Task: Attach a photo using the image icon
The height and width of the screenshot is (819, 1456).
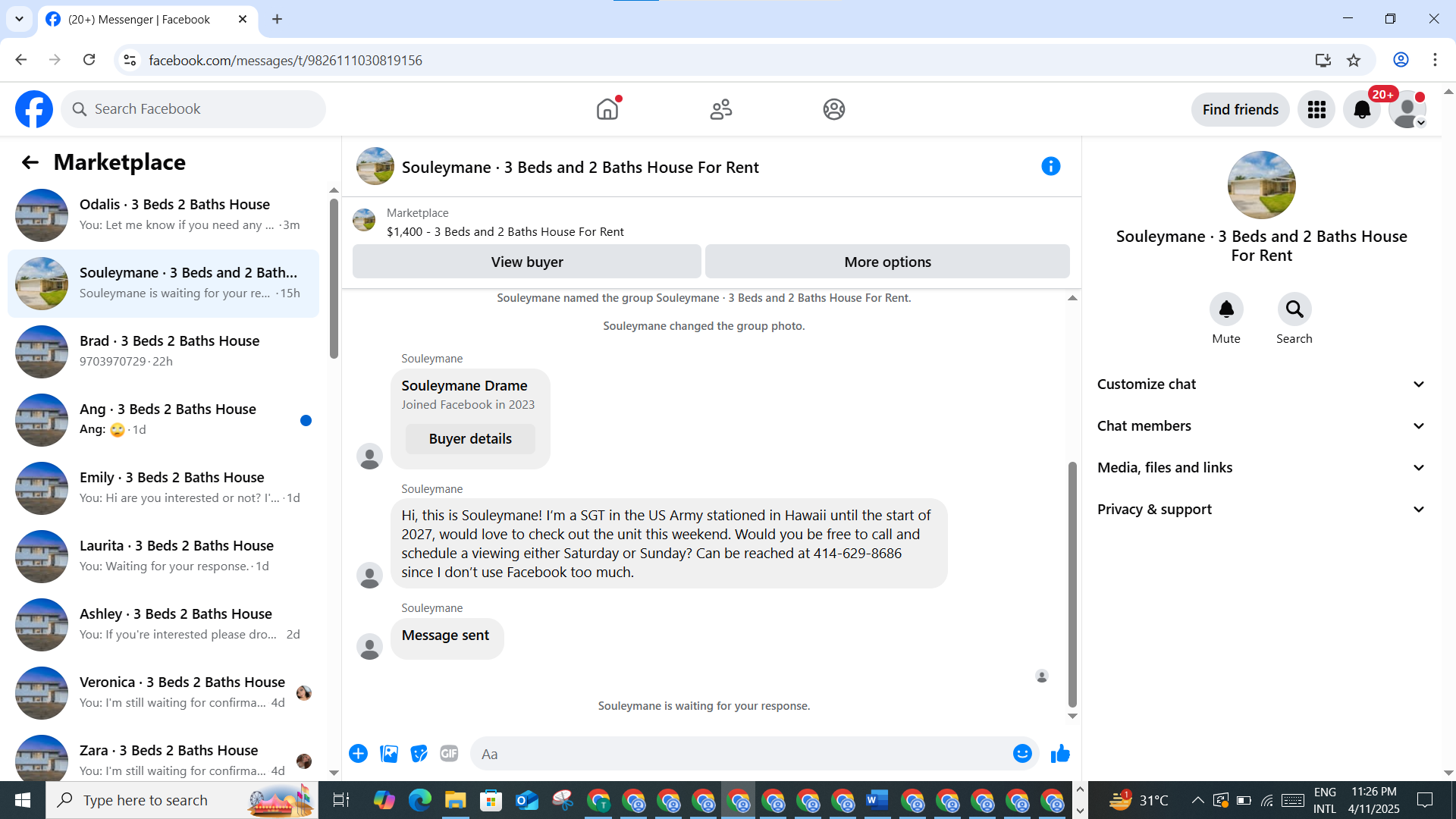Action: [x=389, y=754]
